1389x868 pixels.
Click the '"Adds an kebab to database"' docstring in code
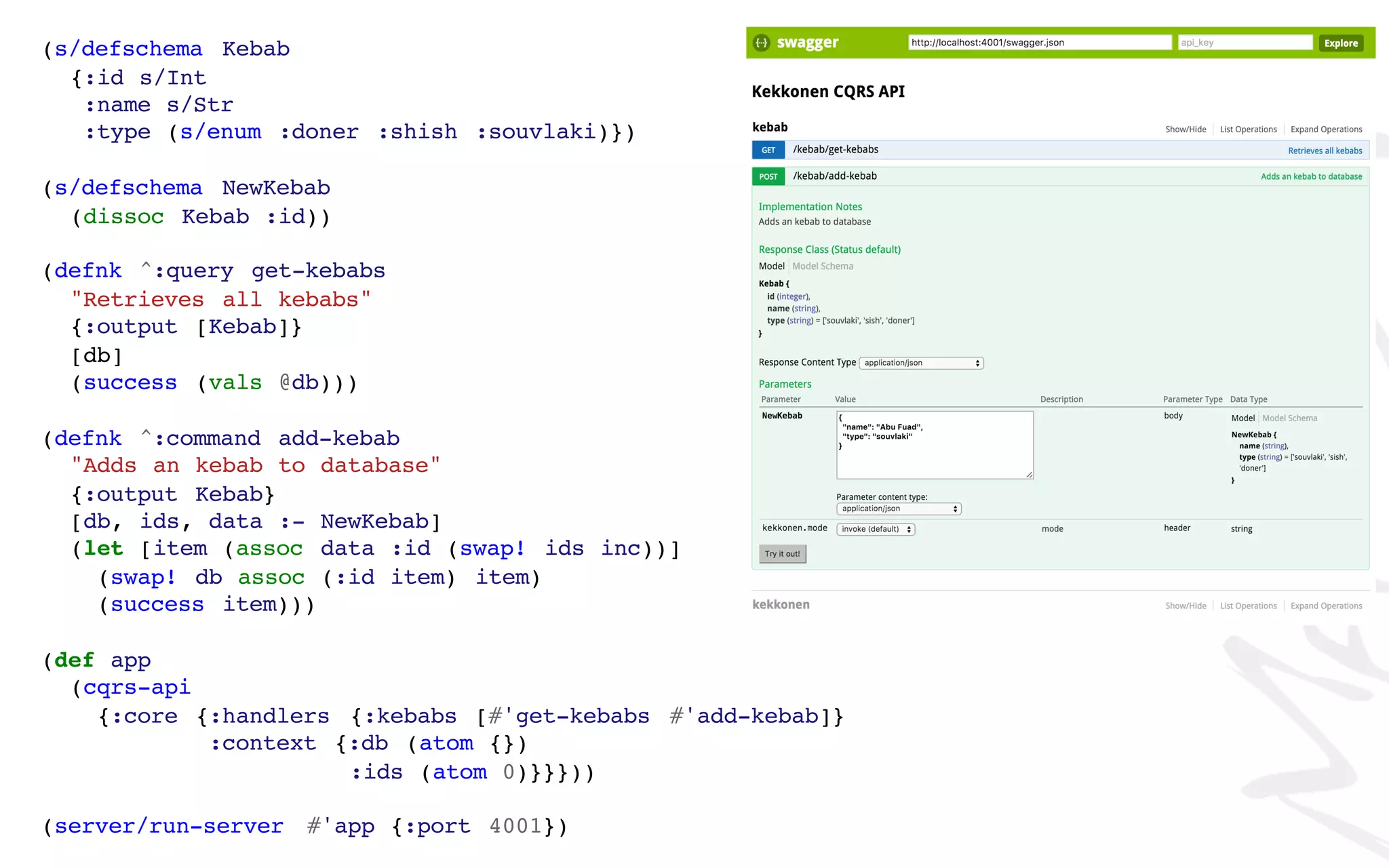point(256,465)
